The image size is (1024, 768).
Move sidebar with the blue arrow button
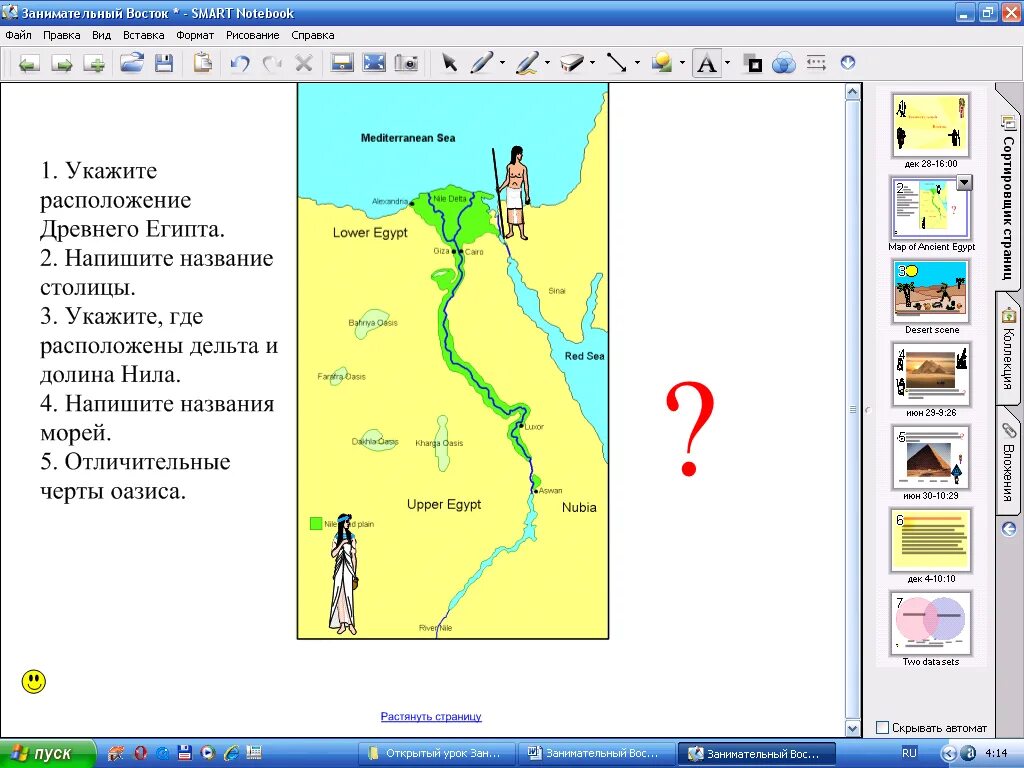[1008, 528]
